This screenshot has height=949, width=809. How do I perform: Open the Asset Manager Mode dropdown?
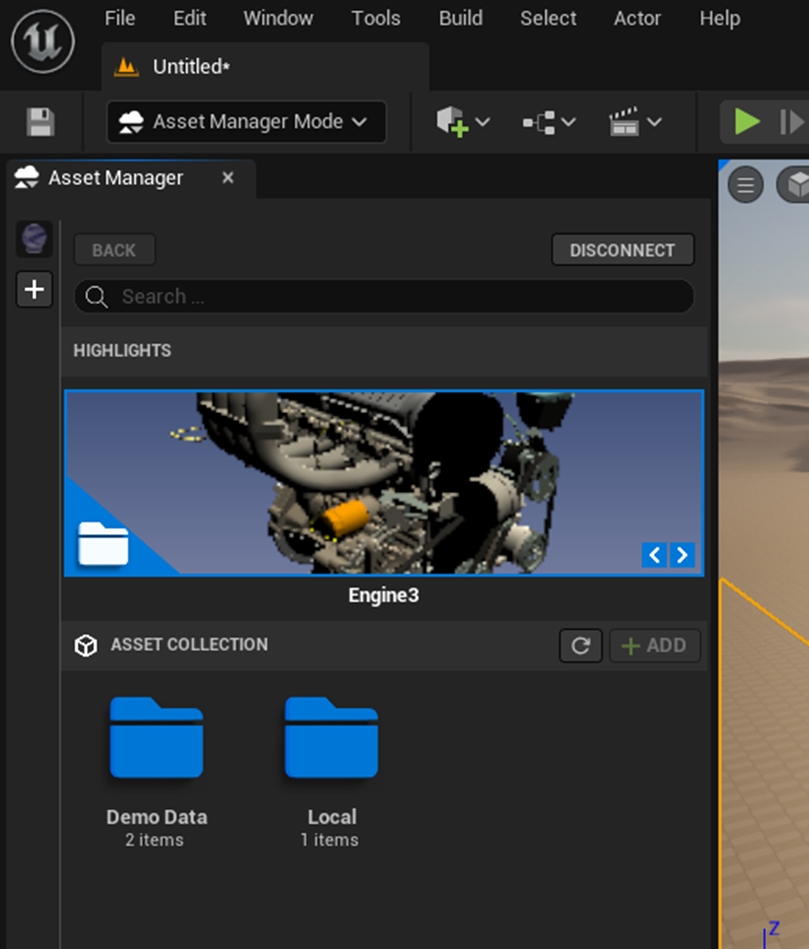pyautogui.click(x=246, y=122)
